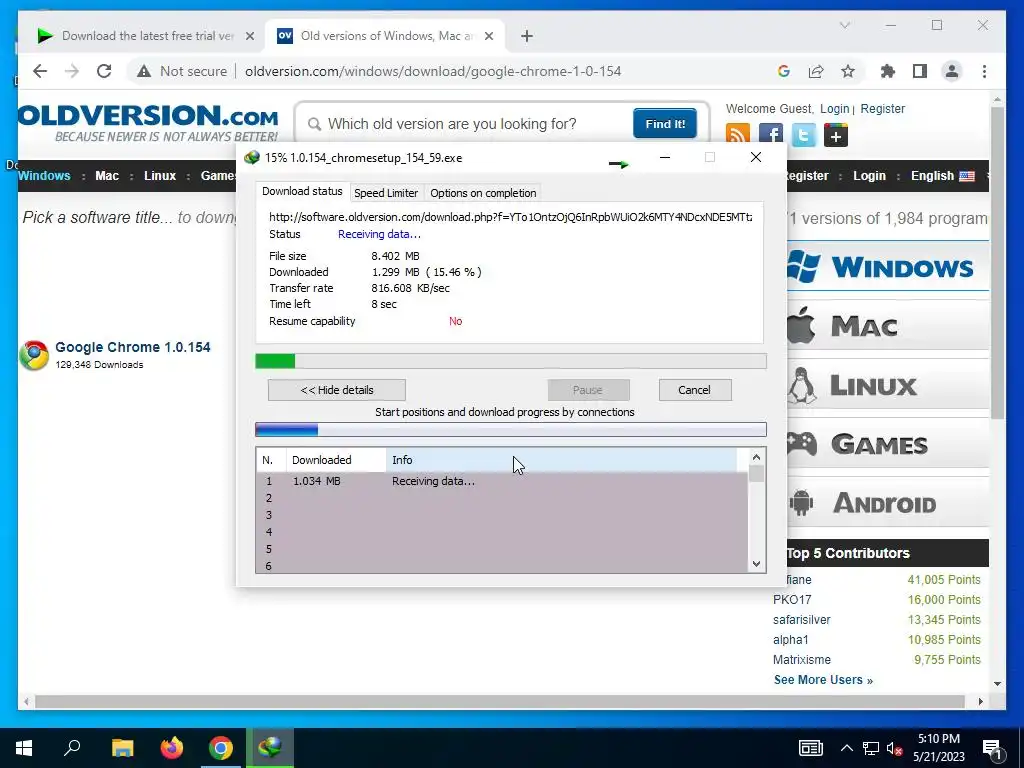Click the blue connections progress bar

pos(511,430)
